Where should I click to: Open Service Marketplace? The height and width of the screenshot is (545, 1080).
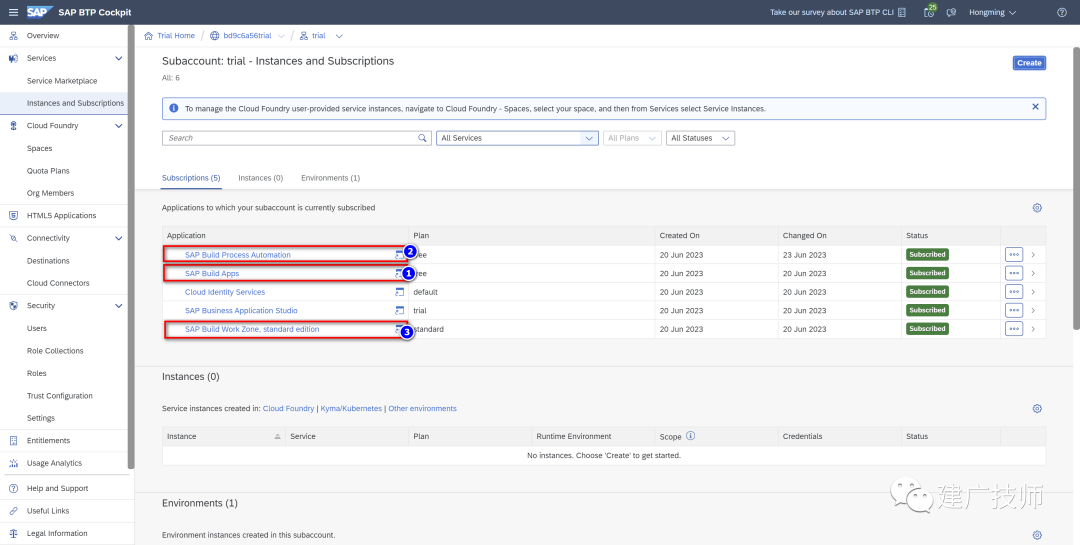tap(62, 81)
